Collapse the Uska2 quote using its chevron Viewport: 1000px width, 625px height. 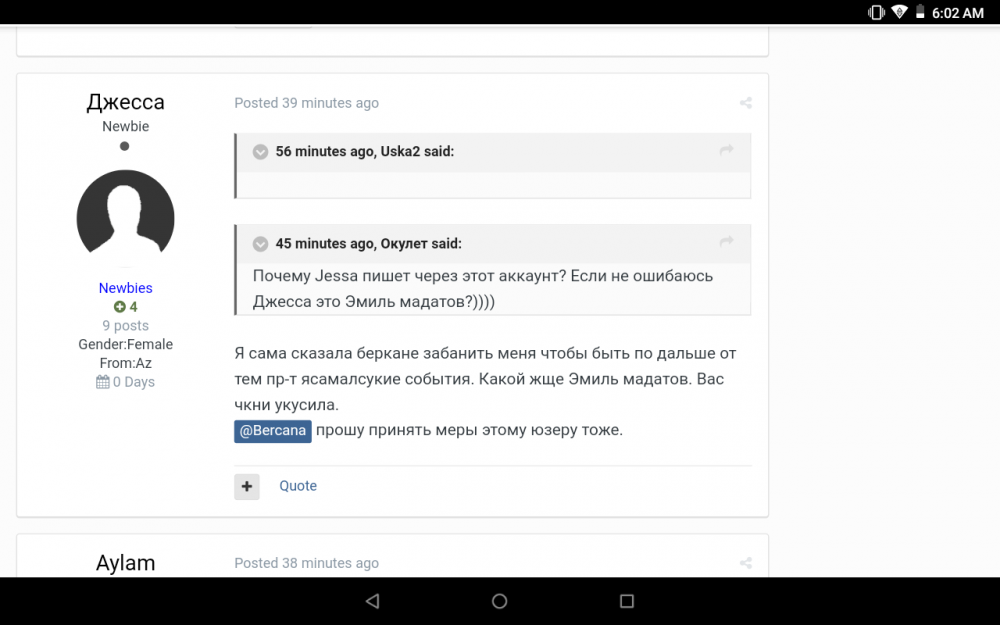pos(260,151)
